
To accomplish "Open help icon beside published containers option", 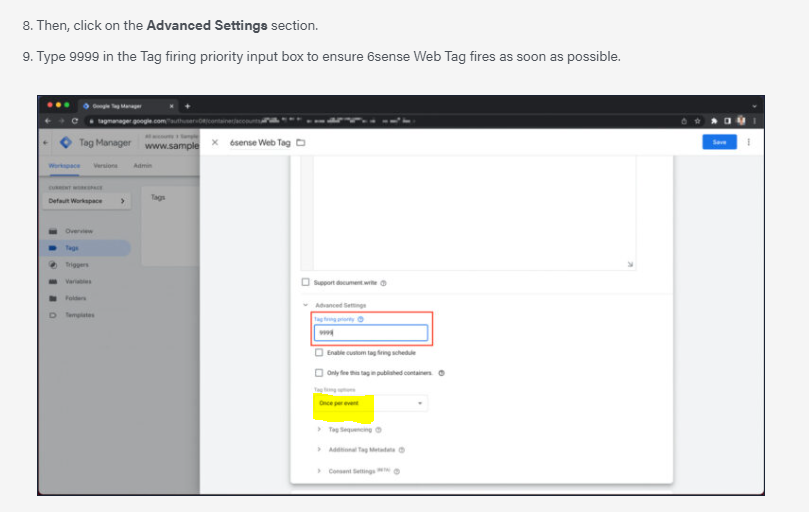I will [442, 373].
